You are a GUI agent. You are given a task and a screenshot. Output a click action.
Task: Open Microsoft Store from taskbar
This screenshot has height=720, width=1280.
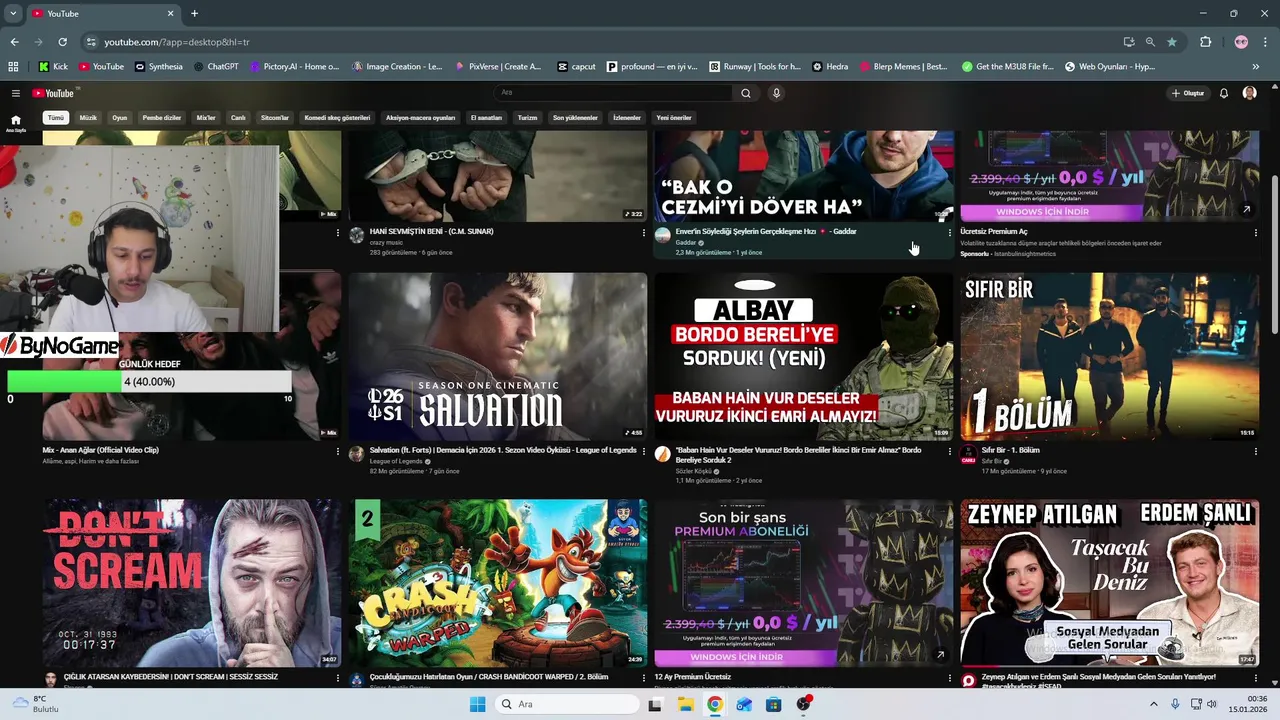click(773, 704)
